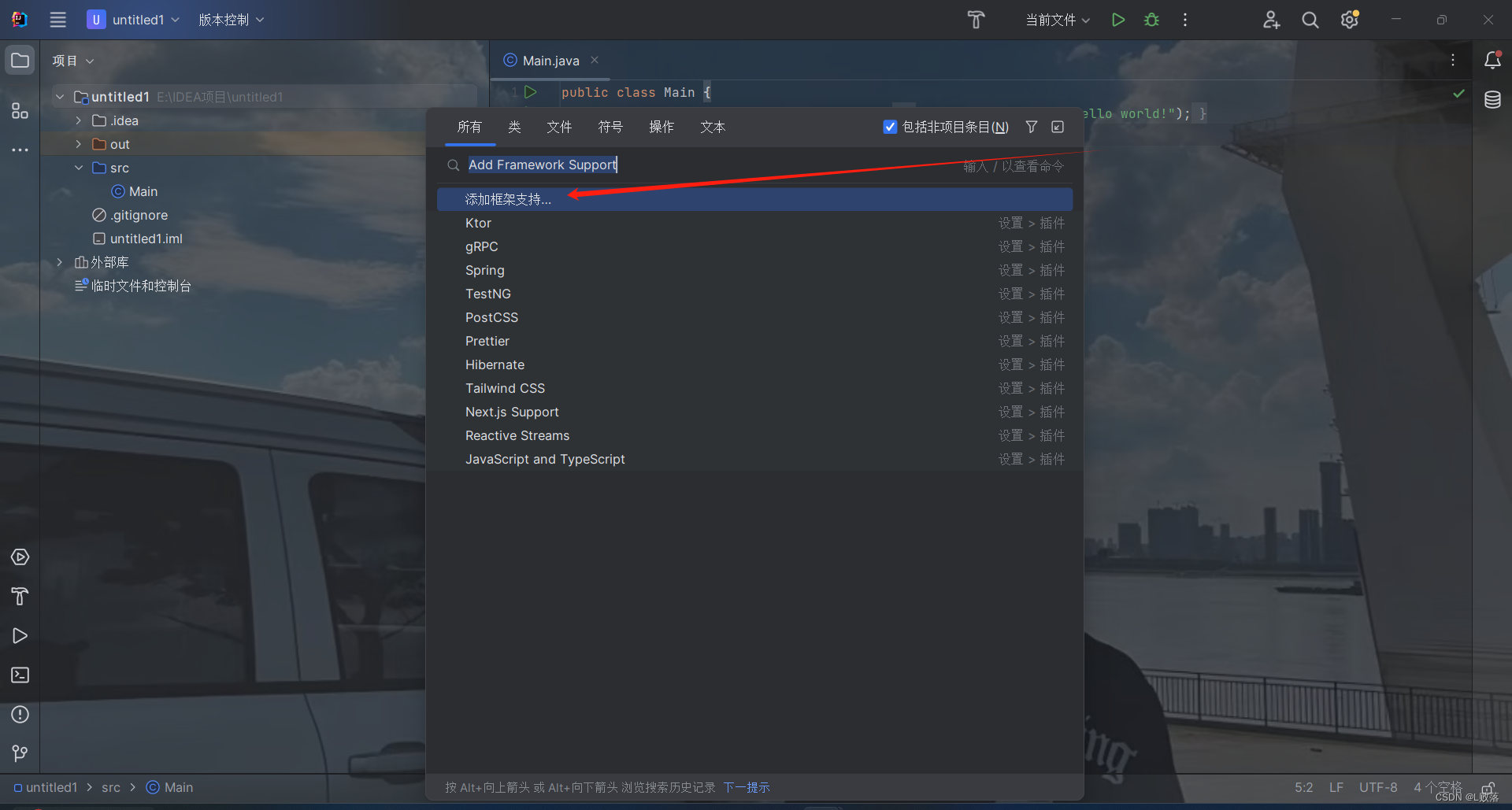Switch to the 文本 tab
Screen dimensions: 1512x810
click(x=713, y=127)
